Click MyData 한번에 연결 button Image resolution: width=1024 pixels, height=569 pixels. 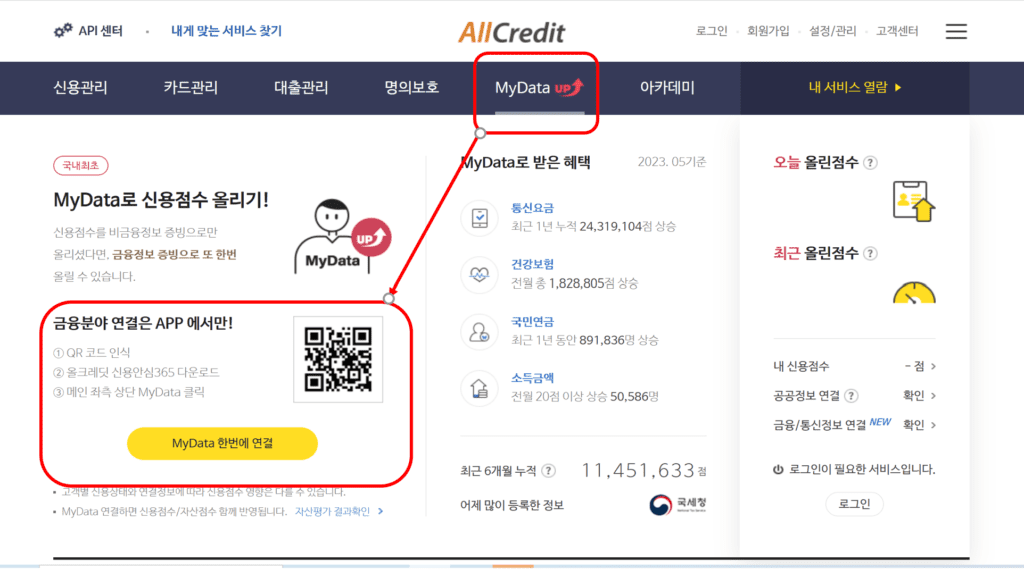tap(222, 443)
